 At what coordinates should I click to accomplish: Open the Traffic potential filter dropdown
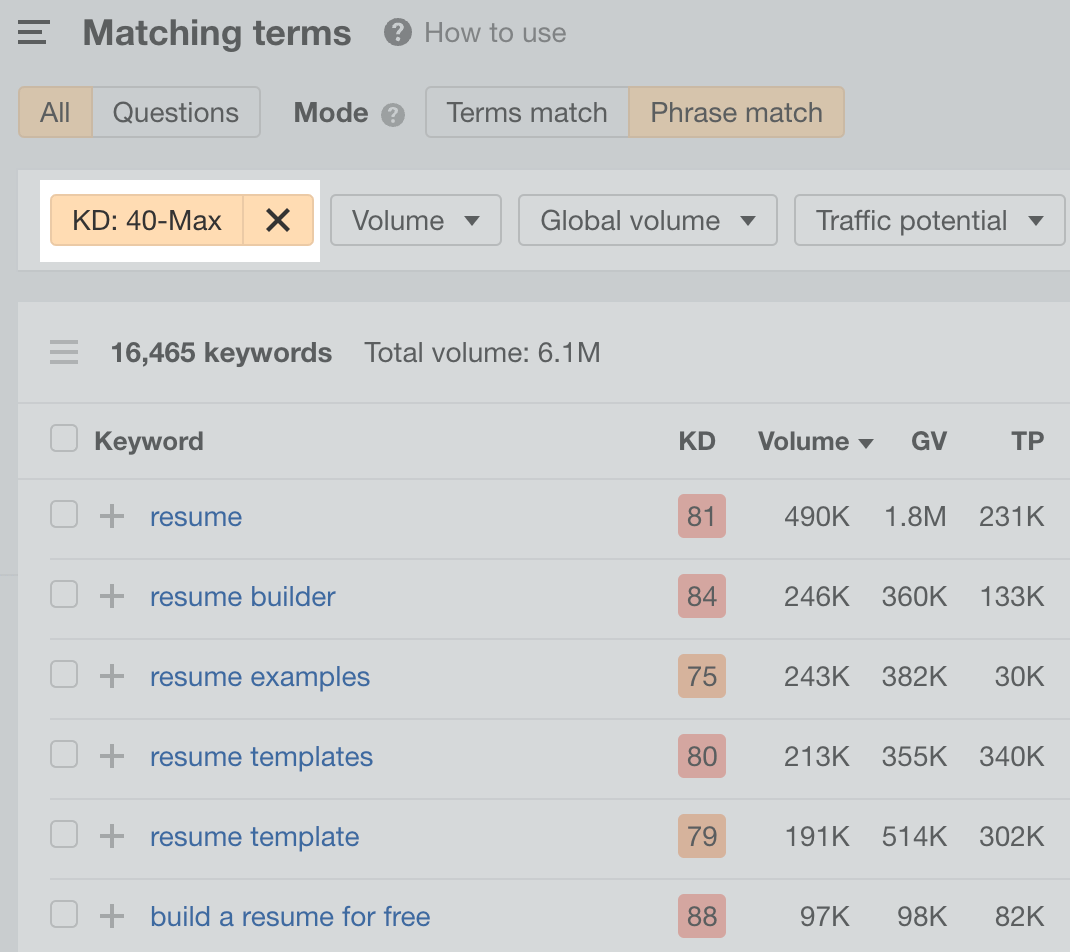tap(928, 219)
